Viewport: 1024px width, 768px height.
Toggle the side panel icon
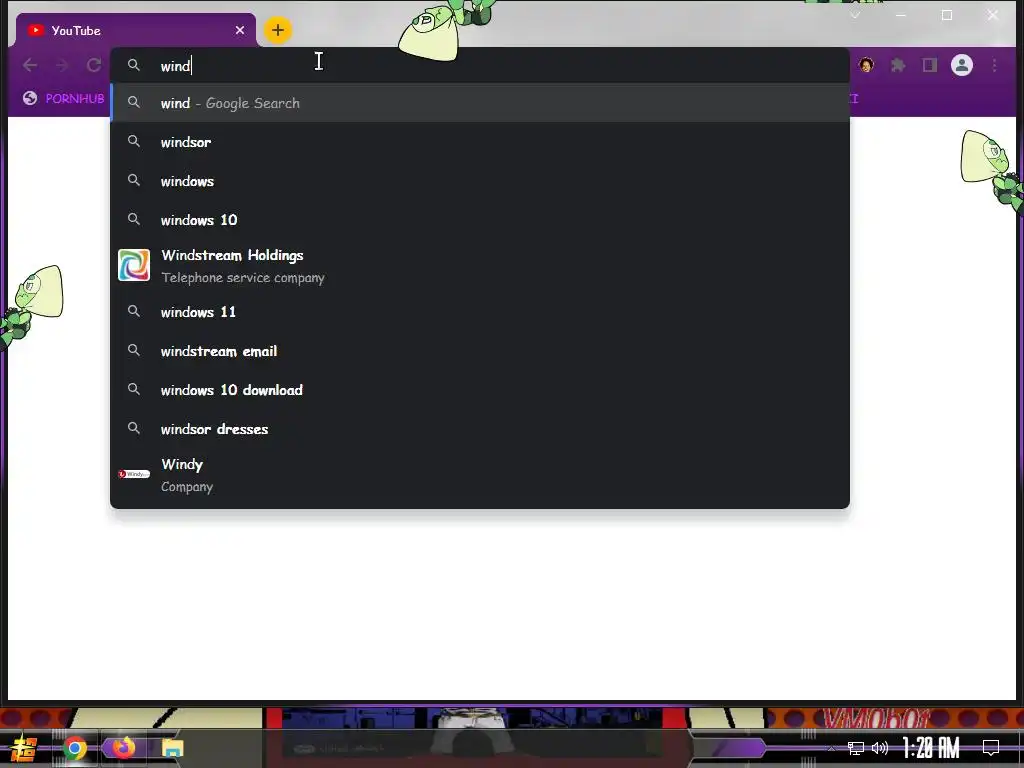(x=929, y=65)
